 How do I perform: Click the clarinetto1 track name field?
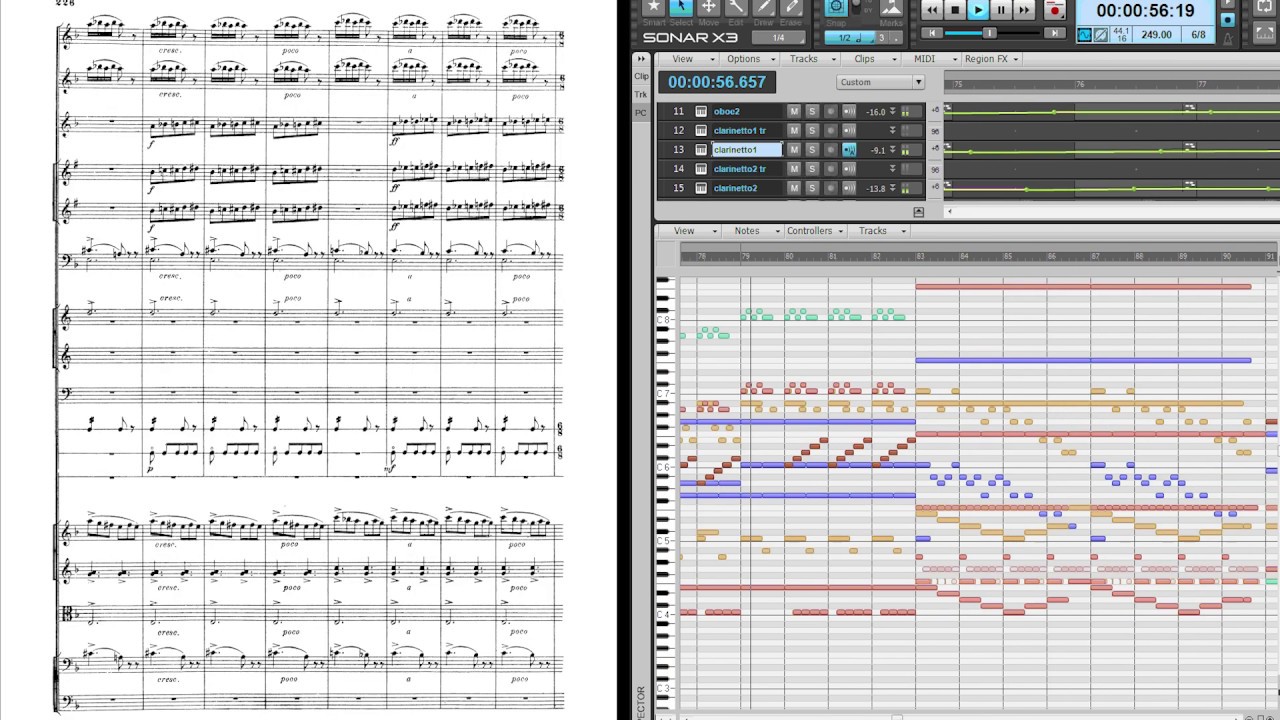pos(747,150)
